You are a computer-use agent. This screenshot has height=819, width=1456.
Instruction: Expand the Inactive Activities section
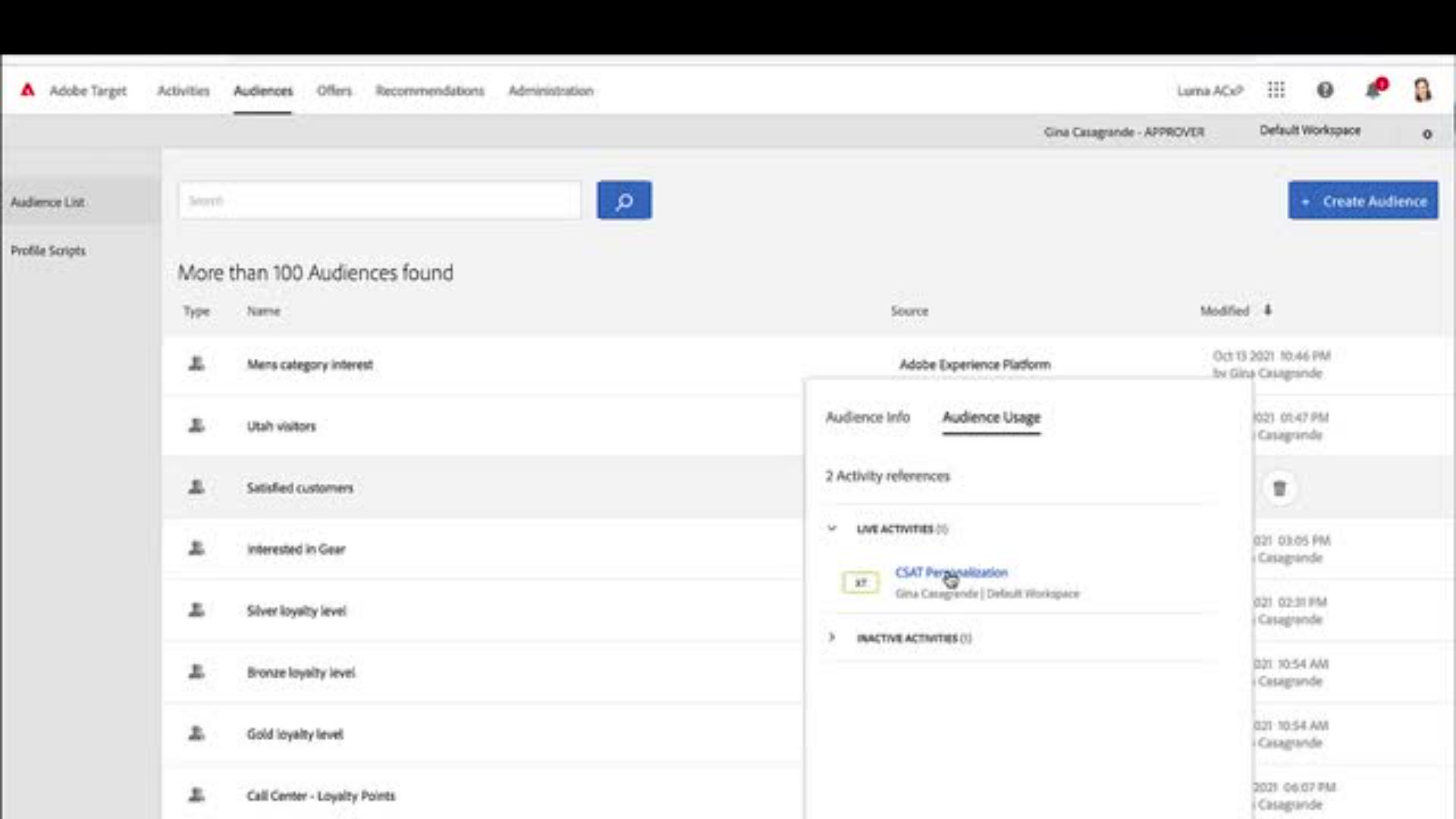832,638
